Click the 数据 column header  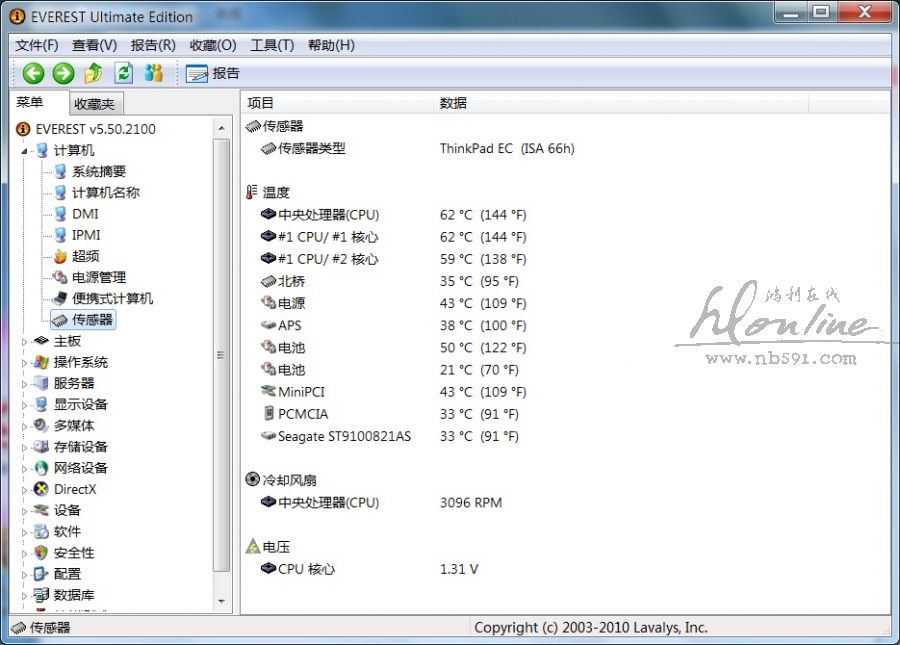point(453,103)
